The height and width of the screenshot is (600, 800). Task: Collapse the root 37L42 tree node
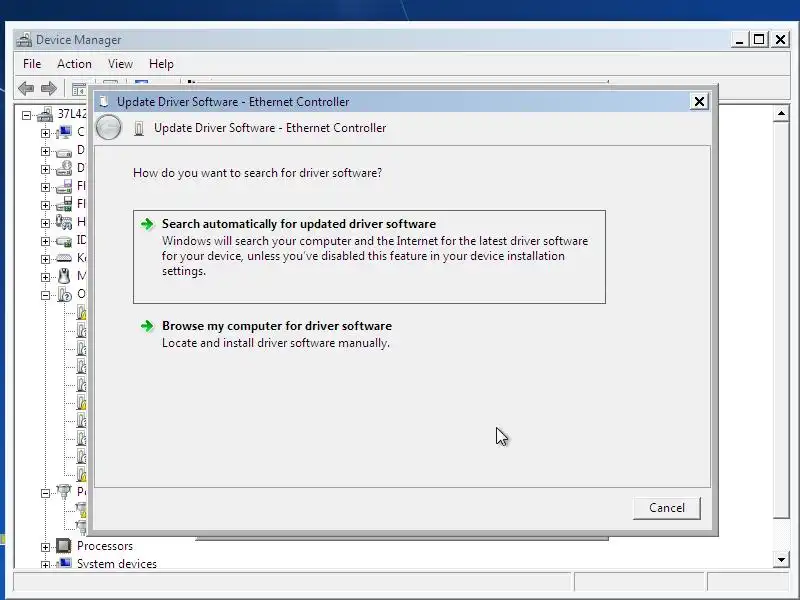click(x=27, y=115)
